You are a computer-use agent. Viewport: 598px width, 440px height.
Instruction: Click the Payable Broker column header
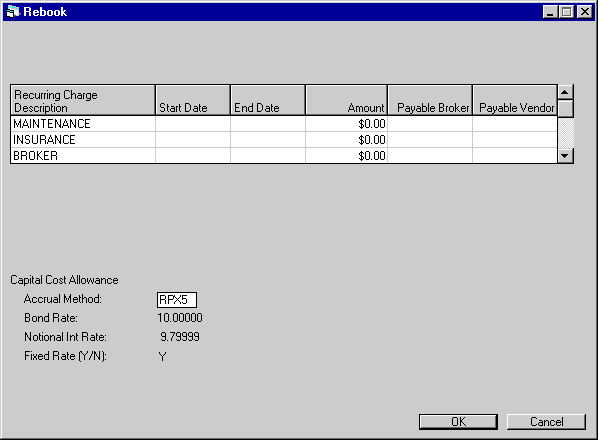430,100
